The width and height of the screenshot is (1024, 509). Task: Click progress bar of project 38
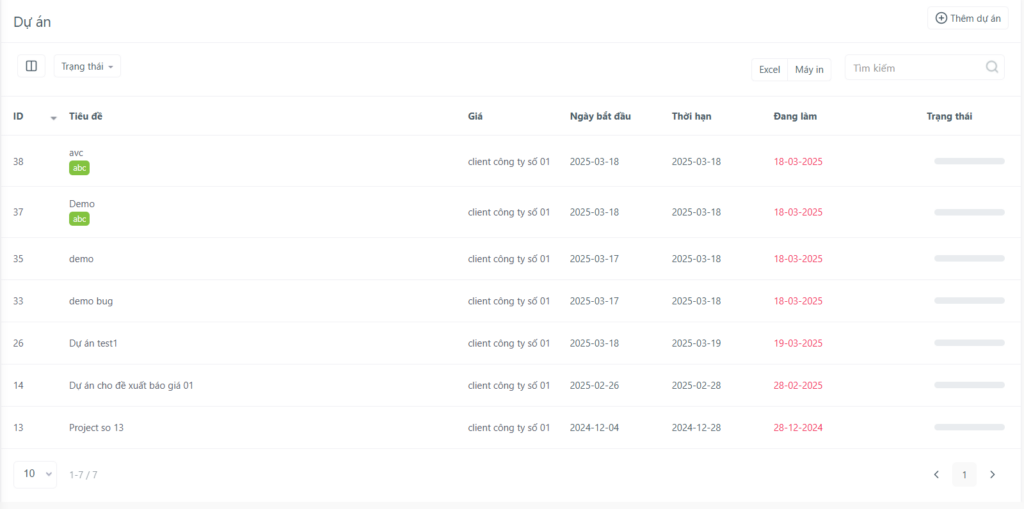969,161
